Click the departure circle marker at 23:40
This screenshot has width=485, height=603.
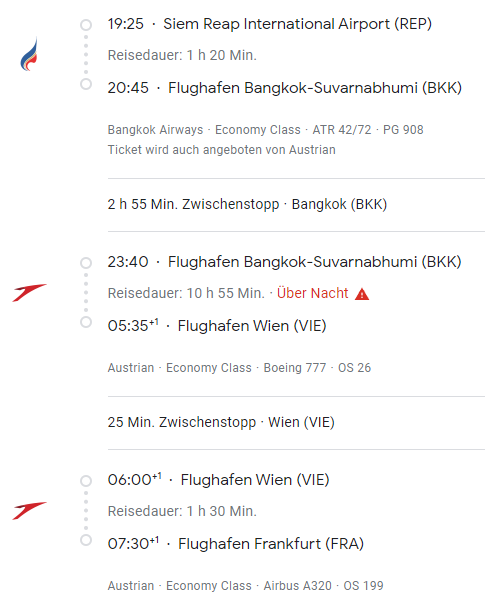coord(86,263)
